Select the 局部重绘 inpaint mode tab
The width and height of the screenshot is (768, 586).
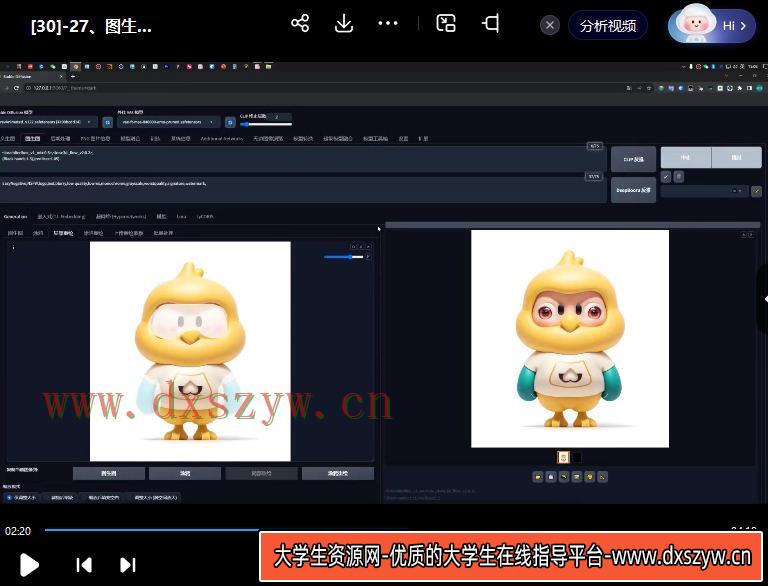coord(63,233)
